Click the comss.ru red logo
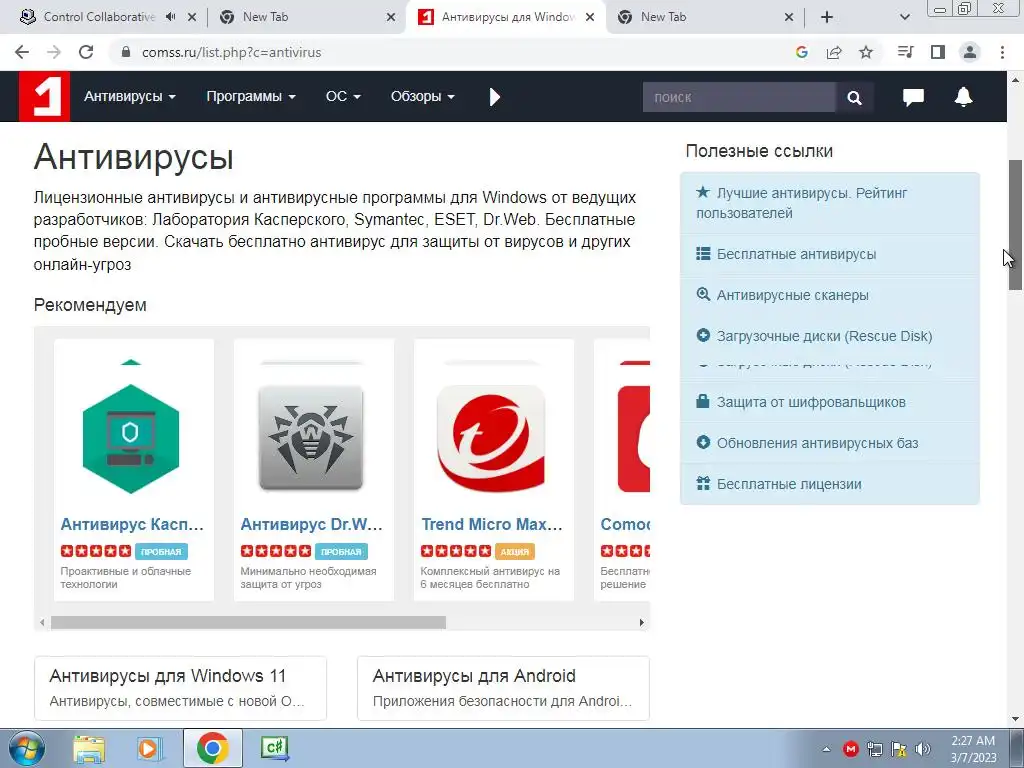The image size is (1024, 768). click(x=44, y=97)
